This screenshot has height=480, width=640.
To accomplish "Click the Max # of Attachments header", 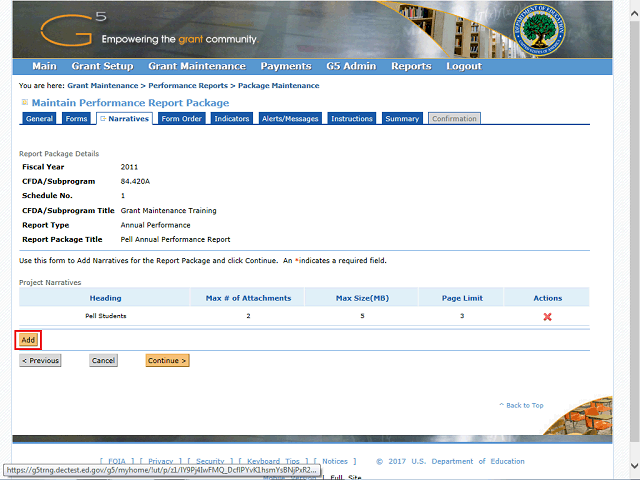I will (248, 298).
